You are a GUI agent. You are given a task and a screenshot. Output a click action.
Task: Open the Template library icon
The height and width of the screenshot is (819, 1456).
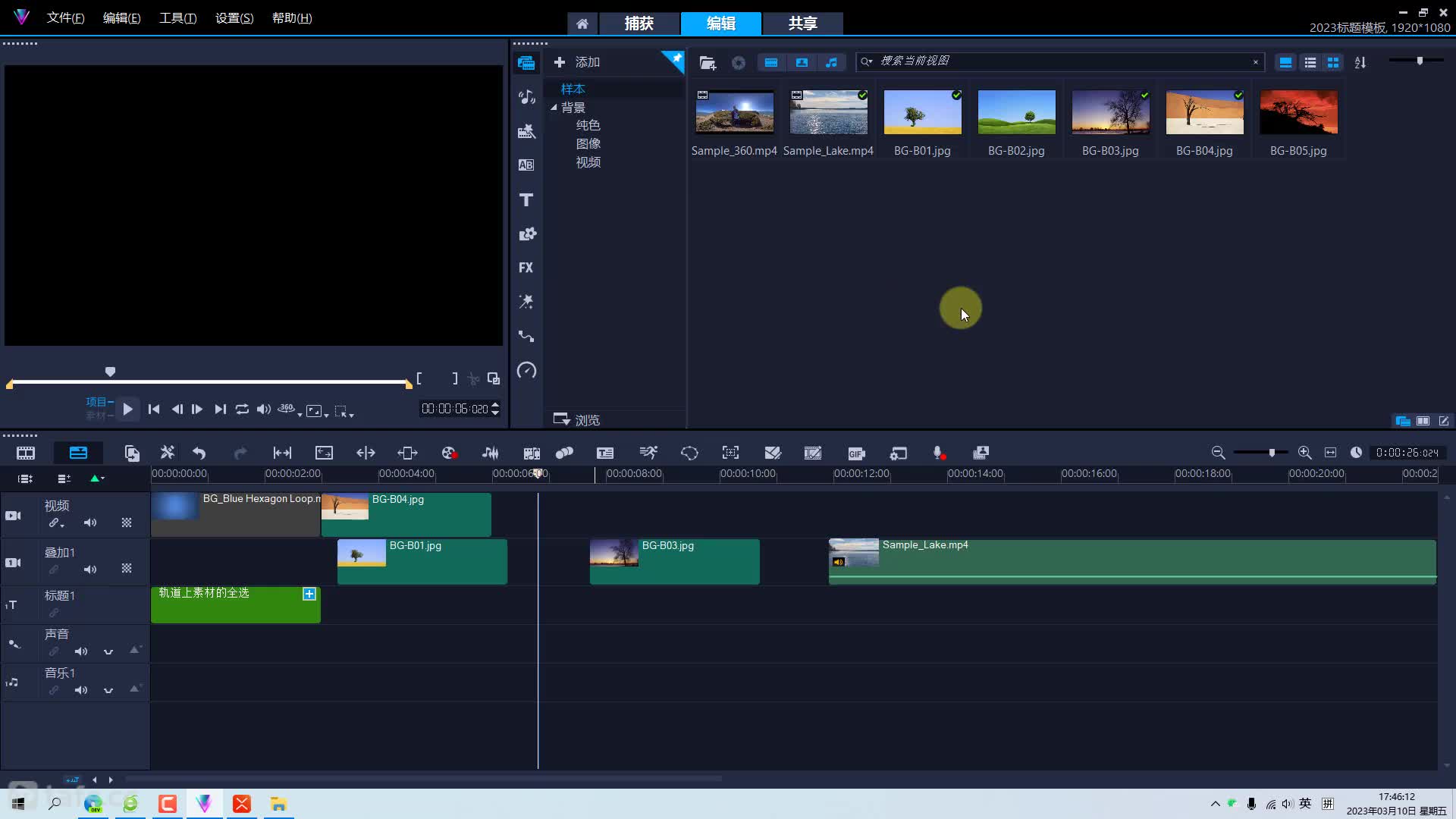pos(526,131)
